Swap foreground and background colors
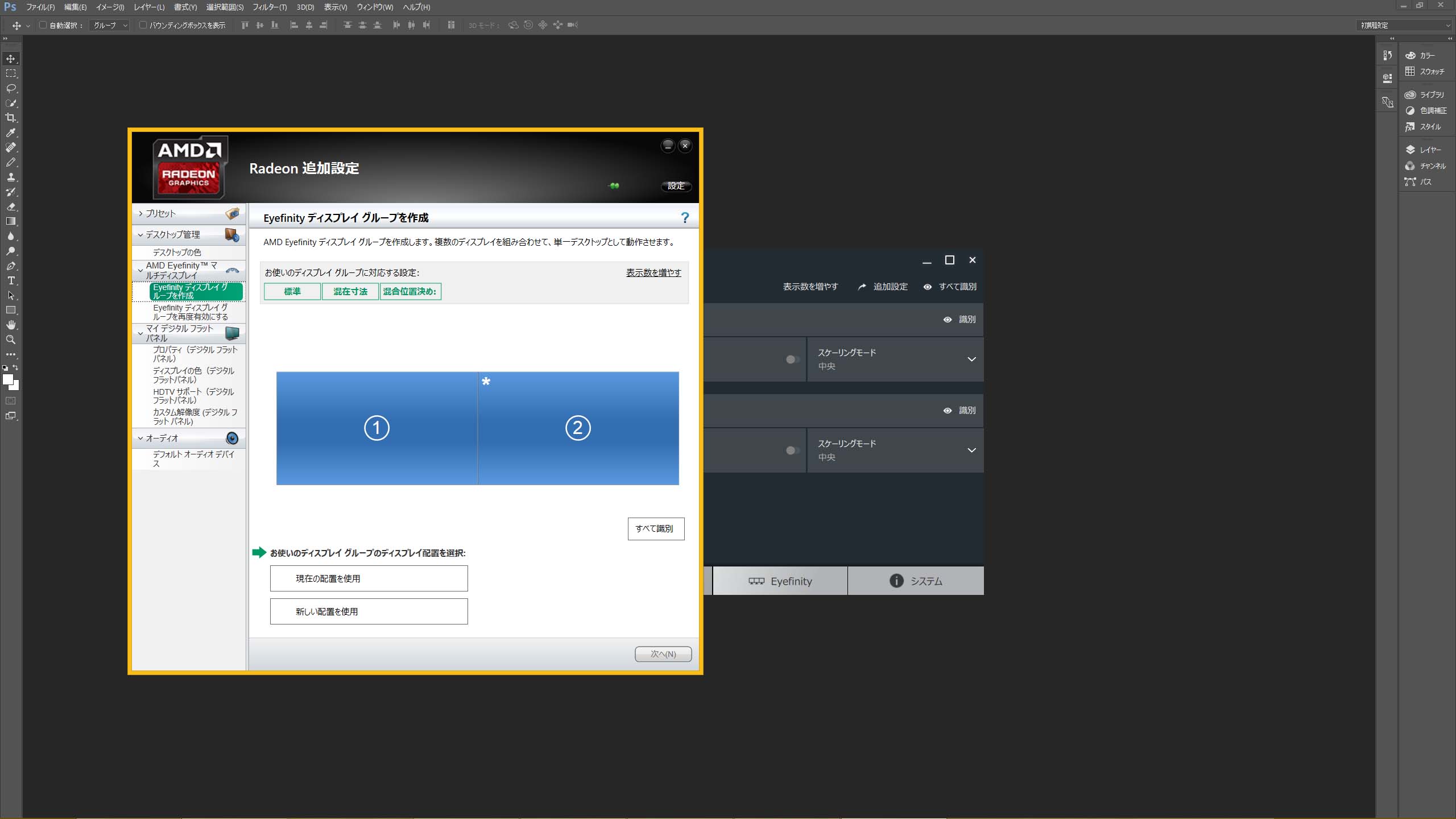The height and width of the screenshot is (819, 1456). pyautogui.click(x=15, y=367)
